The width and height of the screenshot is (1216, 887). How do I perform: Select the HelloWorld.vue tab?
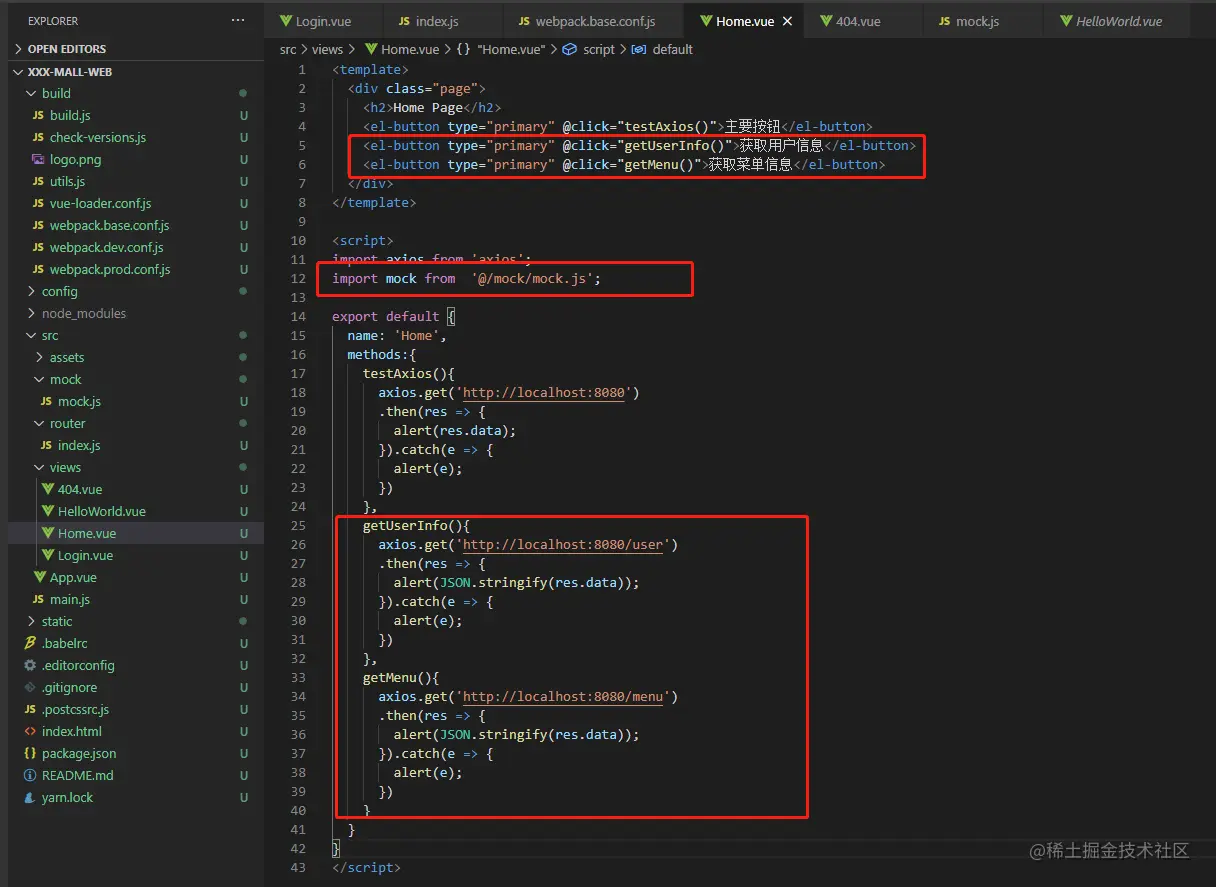coord(1118,21)
